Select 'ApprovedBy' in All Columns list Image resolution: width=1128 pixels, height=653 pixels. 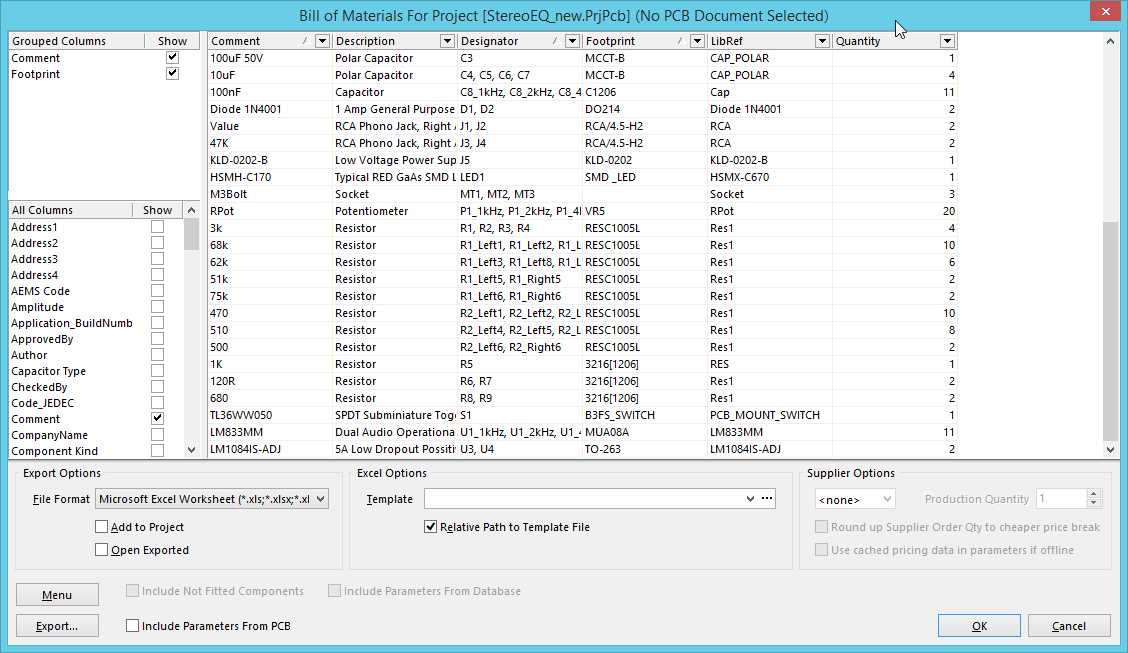click(x=42, y=339)
